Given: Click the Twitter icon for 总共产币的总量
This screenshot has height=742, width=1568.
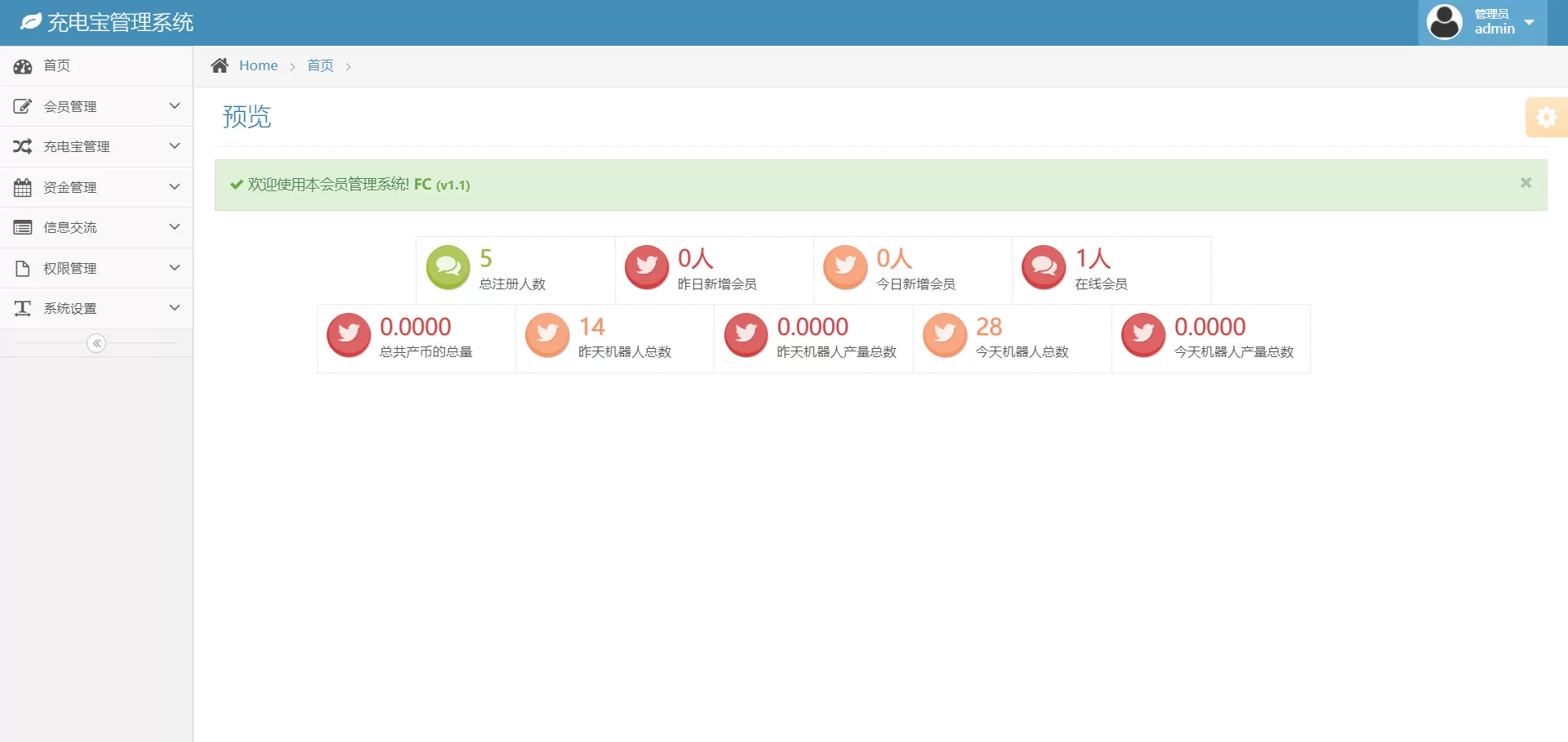Looking at the screenshot, I should coord(349,335).
